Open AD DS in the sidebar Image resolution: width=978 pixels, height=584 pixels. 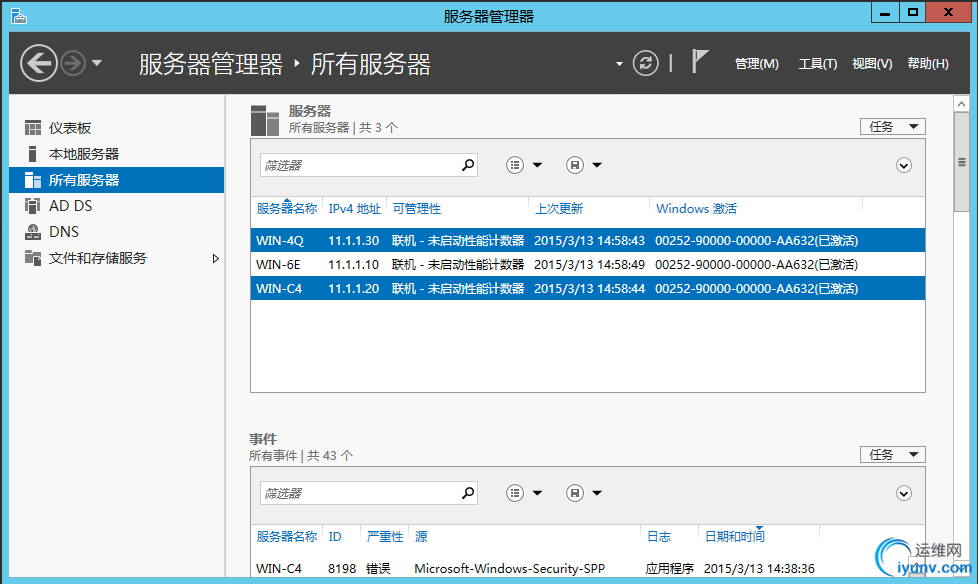pos(70,206)
